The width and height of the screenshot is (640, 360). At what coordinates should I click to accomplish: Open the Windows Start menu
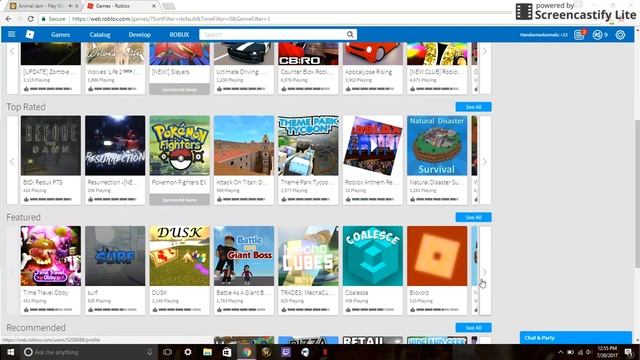click(x=10, y=352)
